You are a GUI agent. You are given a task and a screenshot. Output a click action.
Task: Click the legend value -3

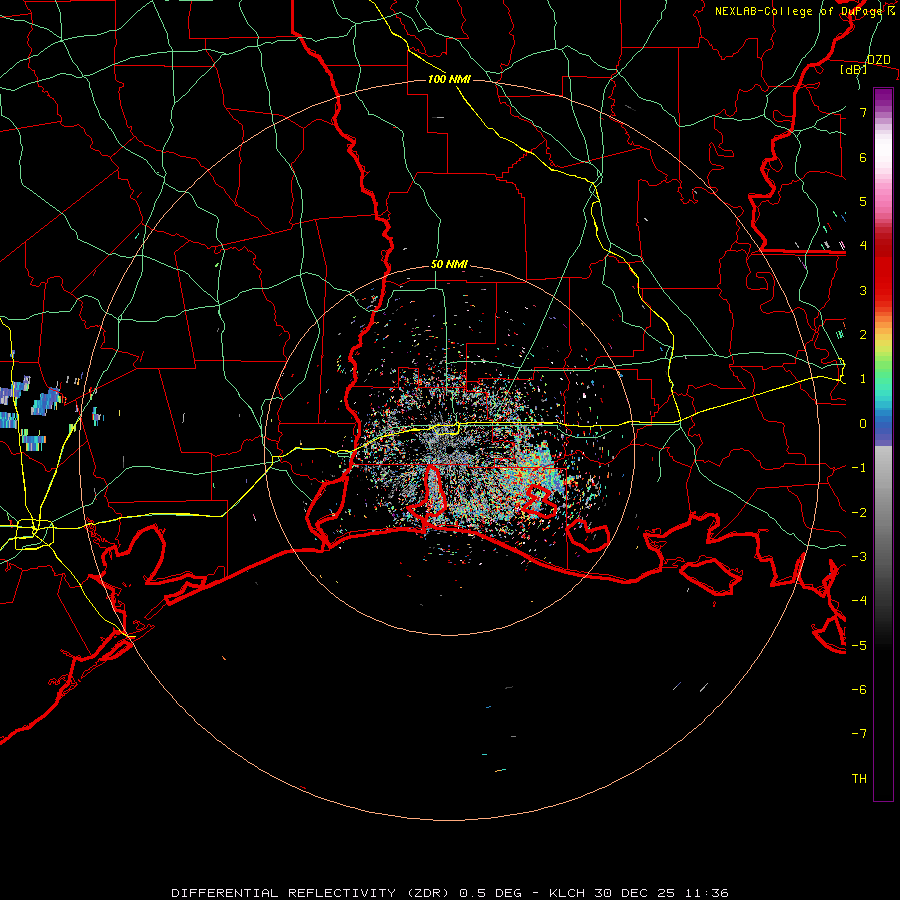pos(859,557)
